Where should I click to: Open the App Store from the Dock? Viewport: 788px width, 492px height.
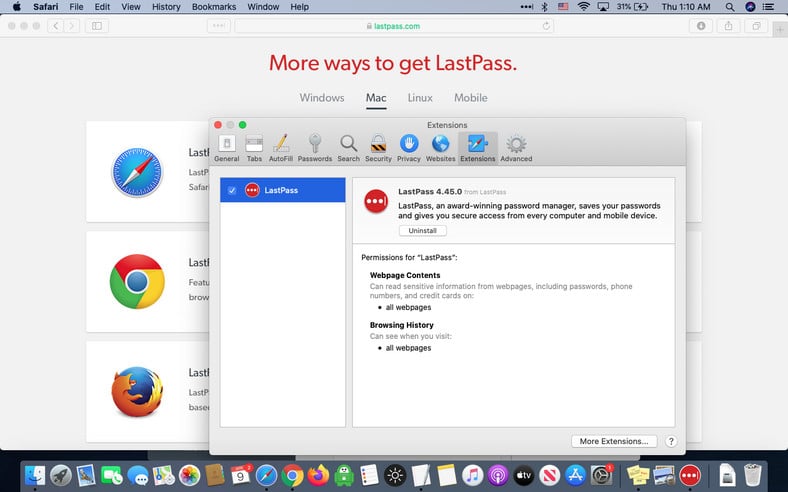[575, 475]
